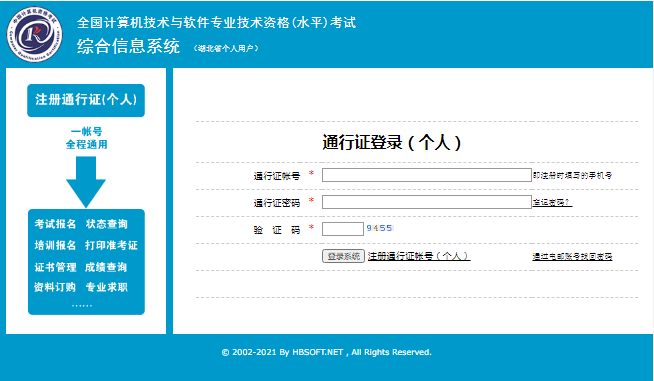Focus the 验证码 captcha input box
Image resolution: width=654 pixels, height=381 pixels.
(343, 229)
